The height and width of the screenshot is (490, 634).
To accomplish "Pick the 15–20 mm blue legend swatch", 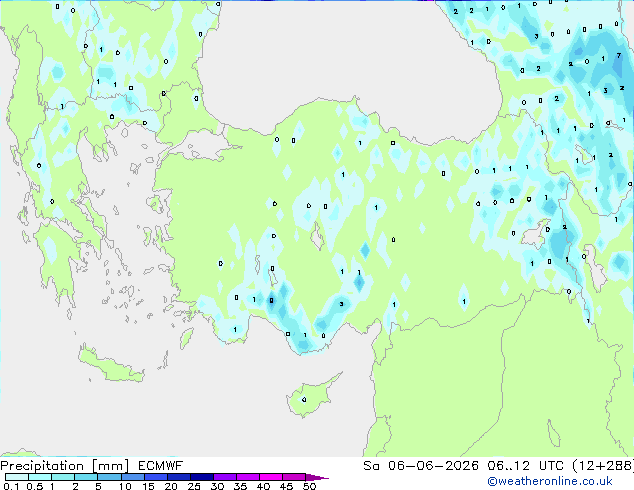I will coord(155,477).
